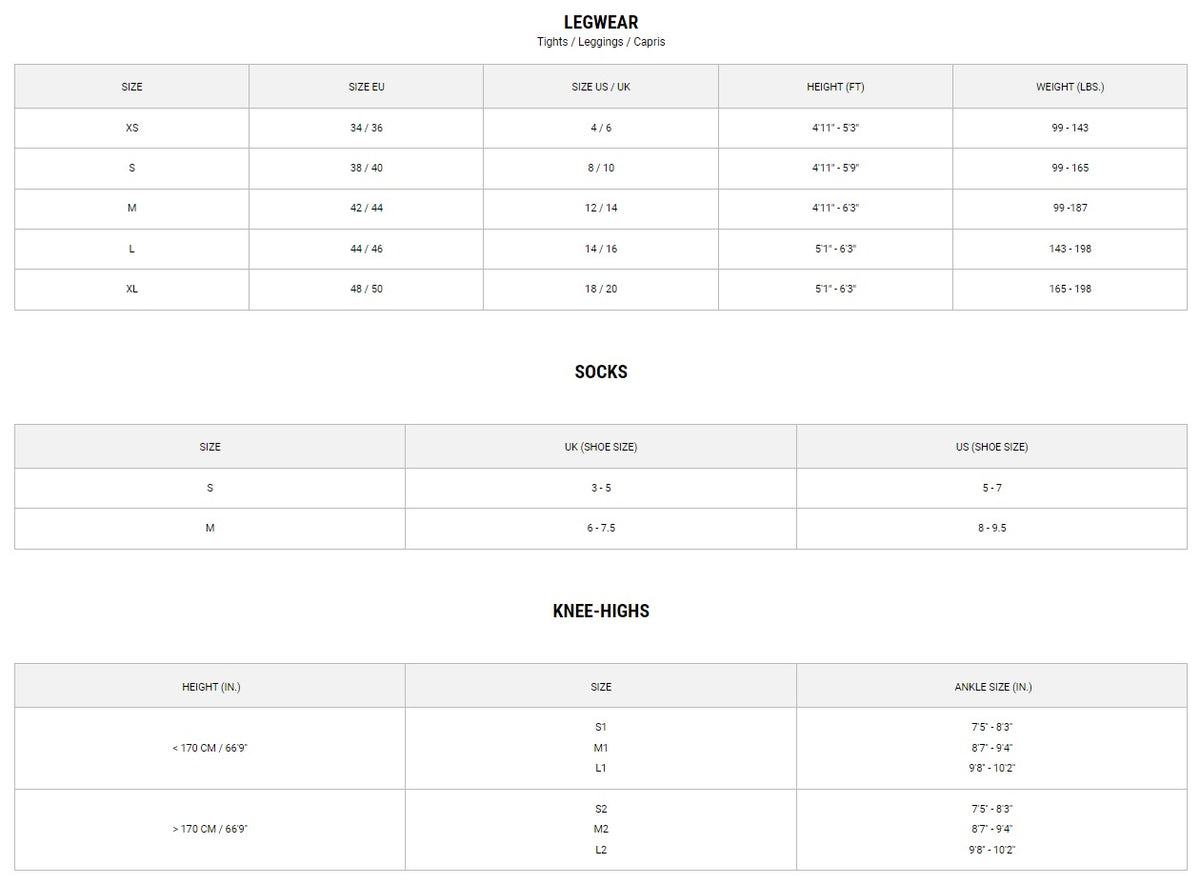The image size is (1200, 884).
Task: Select the WEIGHT (LBS.) column header
Action: point(1070,87)
